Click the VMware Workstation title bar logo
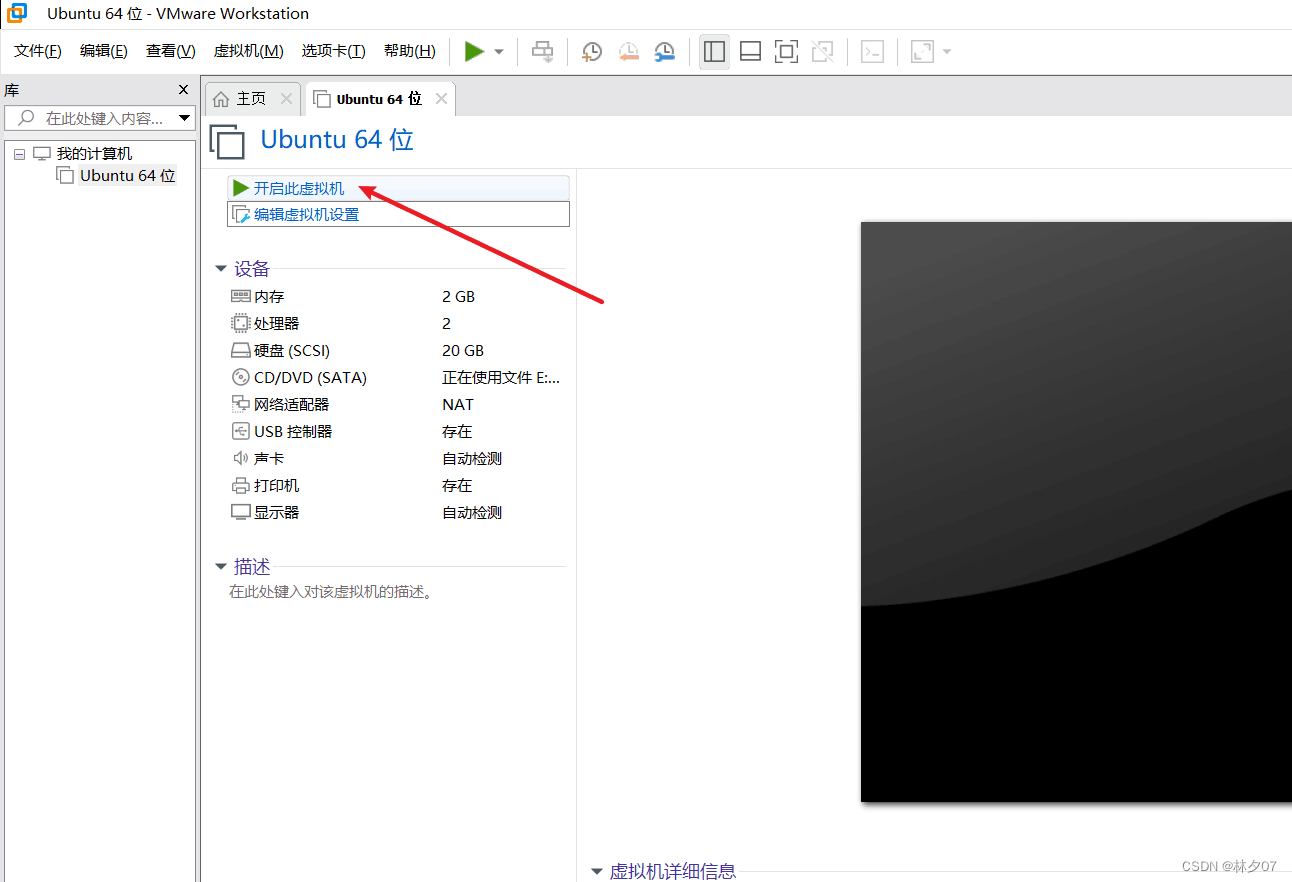This screenshot has height=882, width=1292. pos(17,13)
